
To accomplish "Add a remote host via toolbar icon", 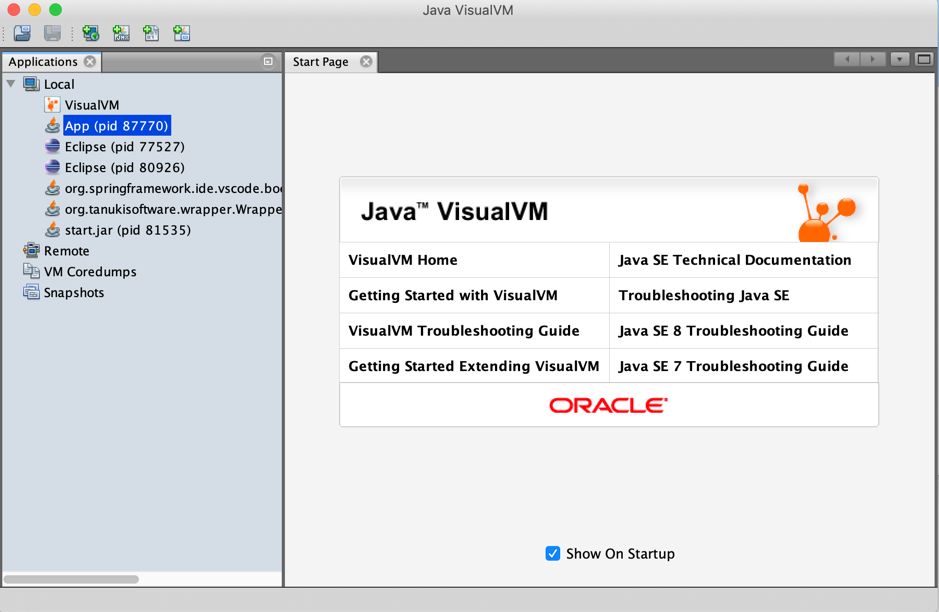I will coord(91,33).
